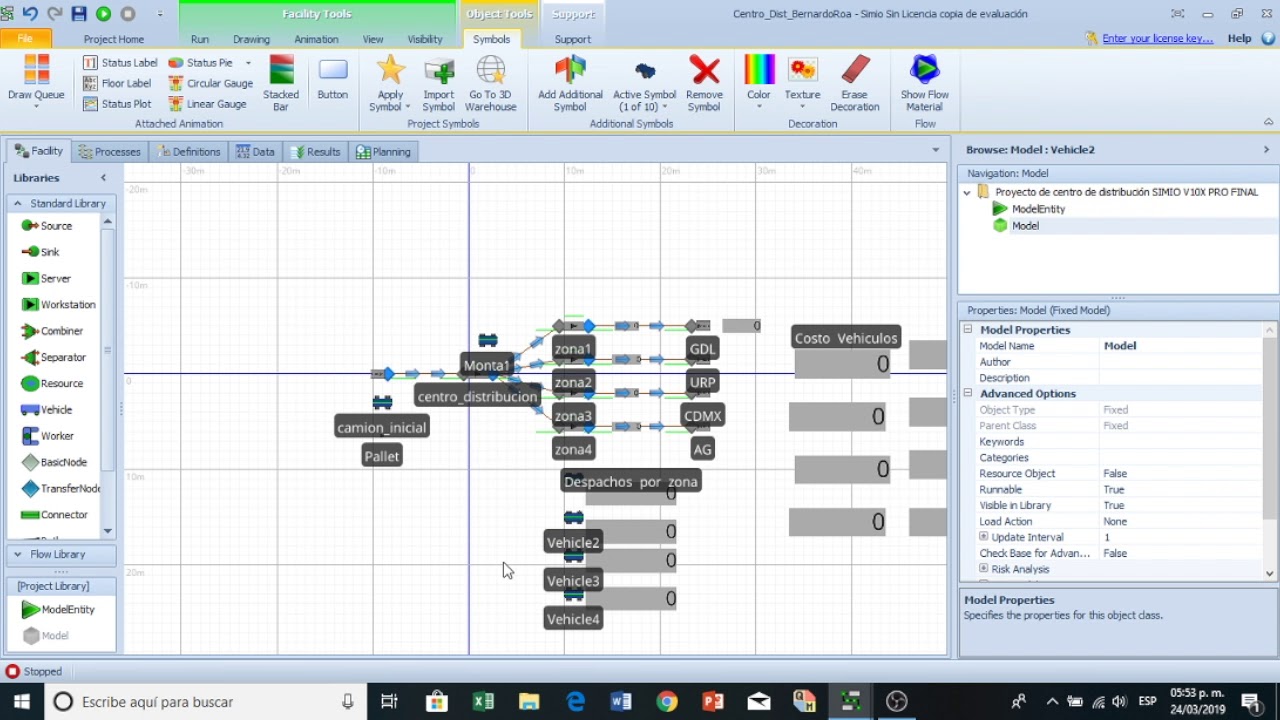1280x720 pixels.
Task: Expand the Risk Analysis property
Action: tap(984, 569)
